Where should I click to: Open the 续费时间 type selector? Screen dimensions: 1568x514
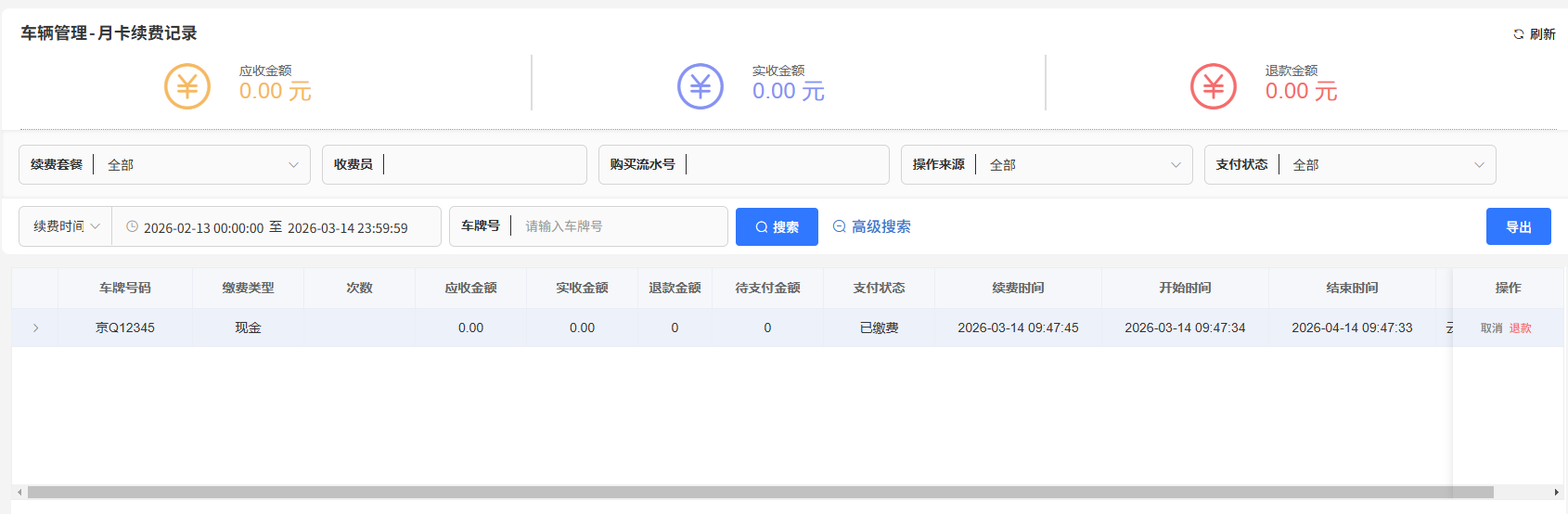point(66,226)
